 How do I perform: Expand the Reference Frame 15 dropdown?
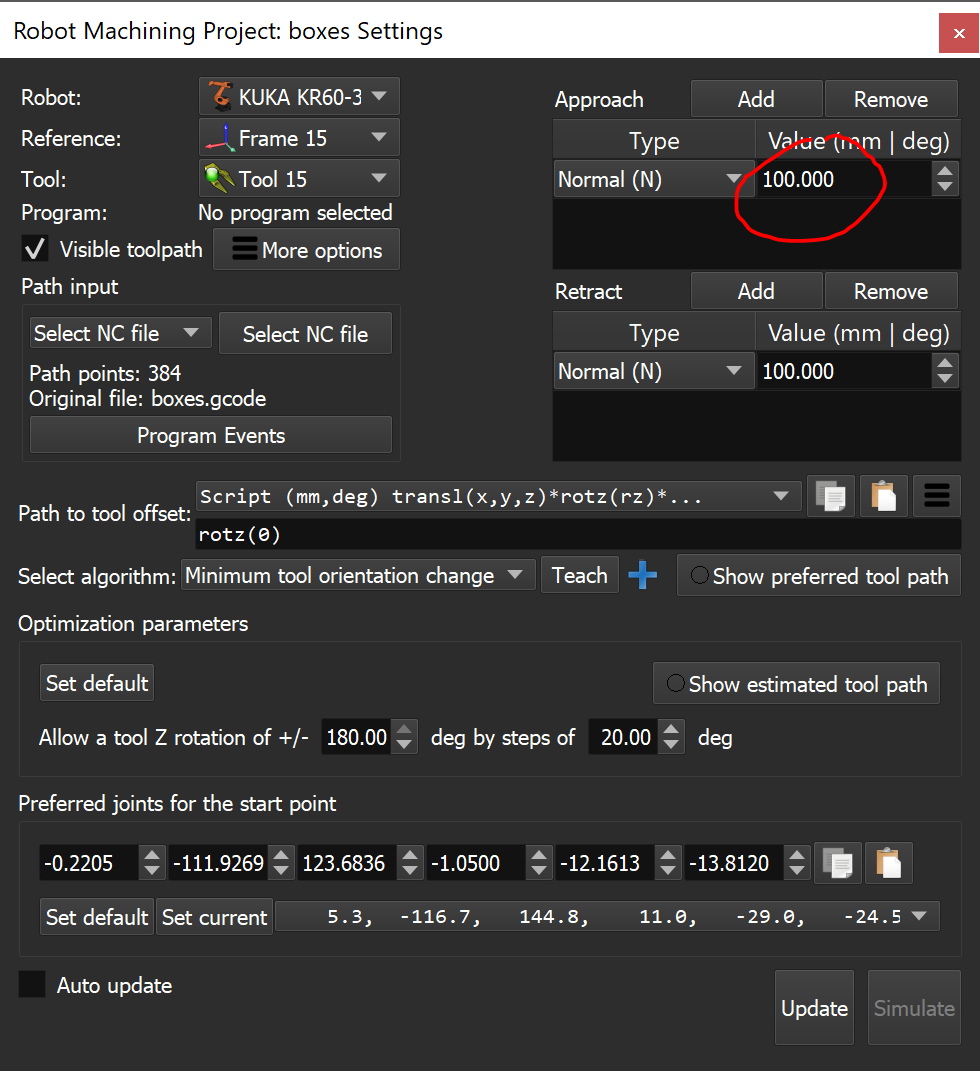coord(299,138)
